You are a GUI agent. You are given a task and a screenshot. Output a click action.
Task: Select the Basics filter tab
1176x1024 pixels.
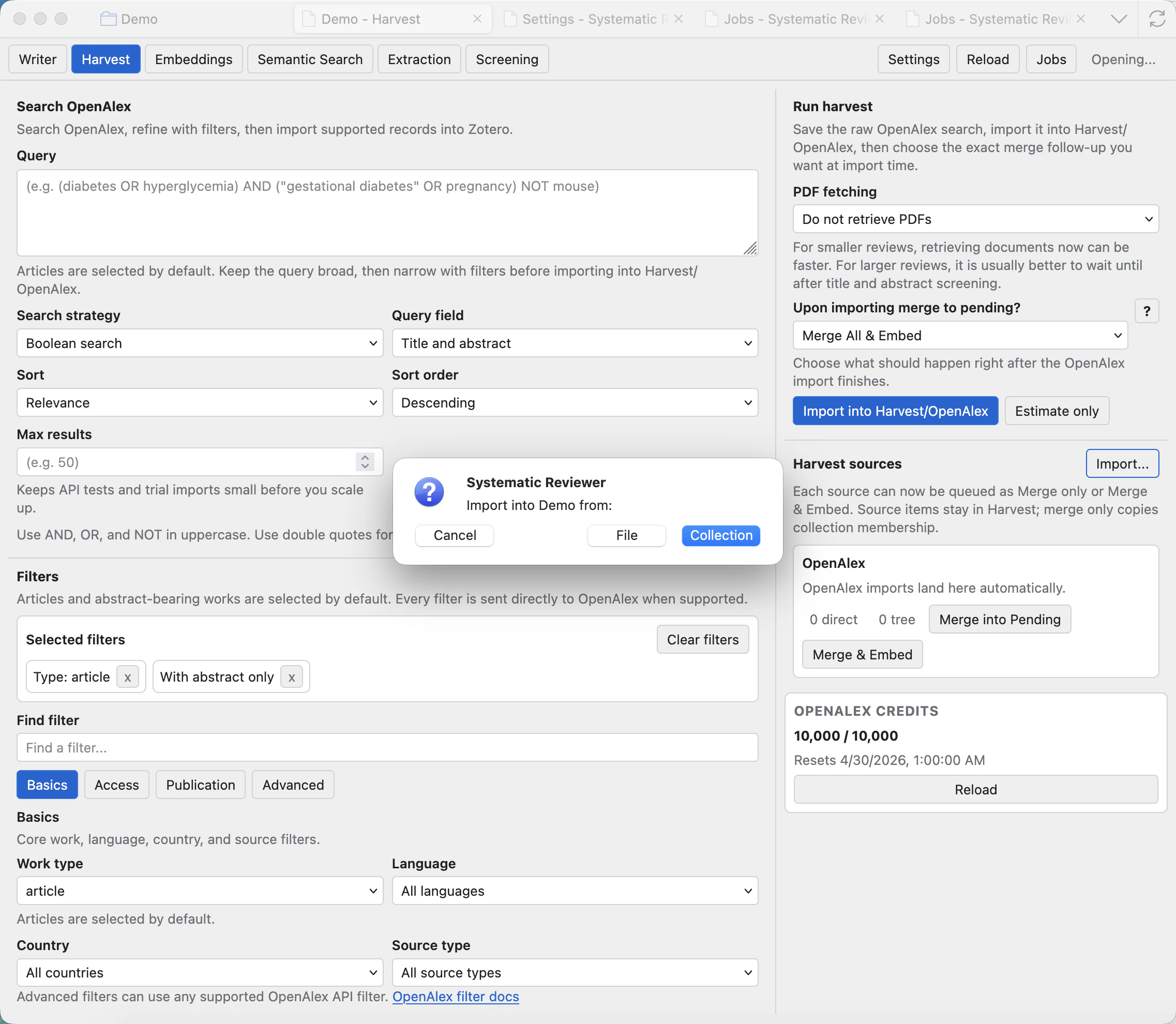(47, 785)
